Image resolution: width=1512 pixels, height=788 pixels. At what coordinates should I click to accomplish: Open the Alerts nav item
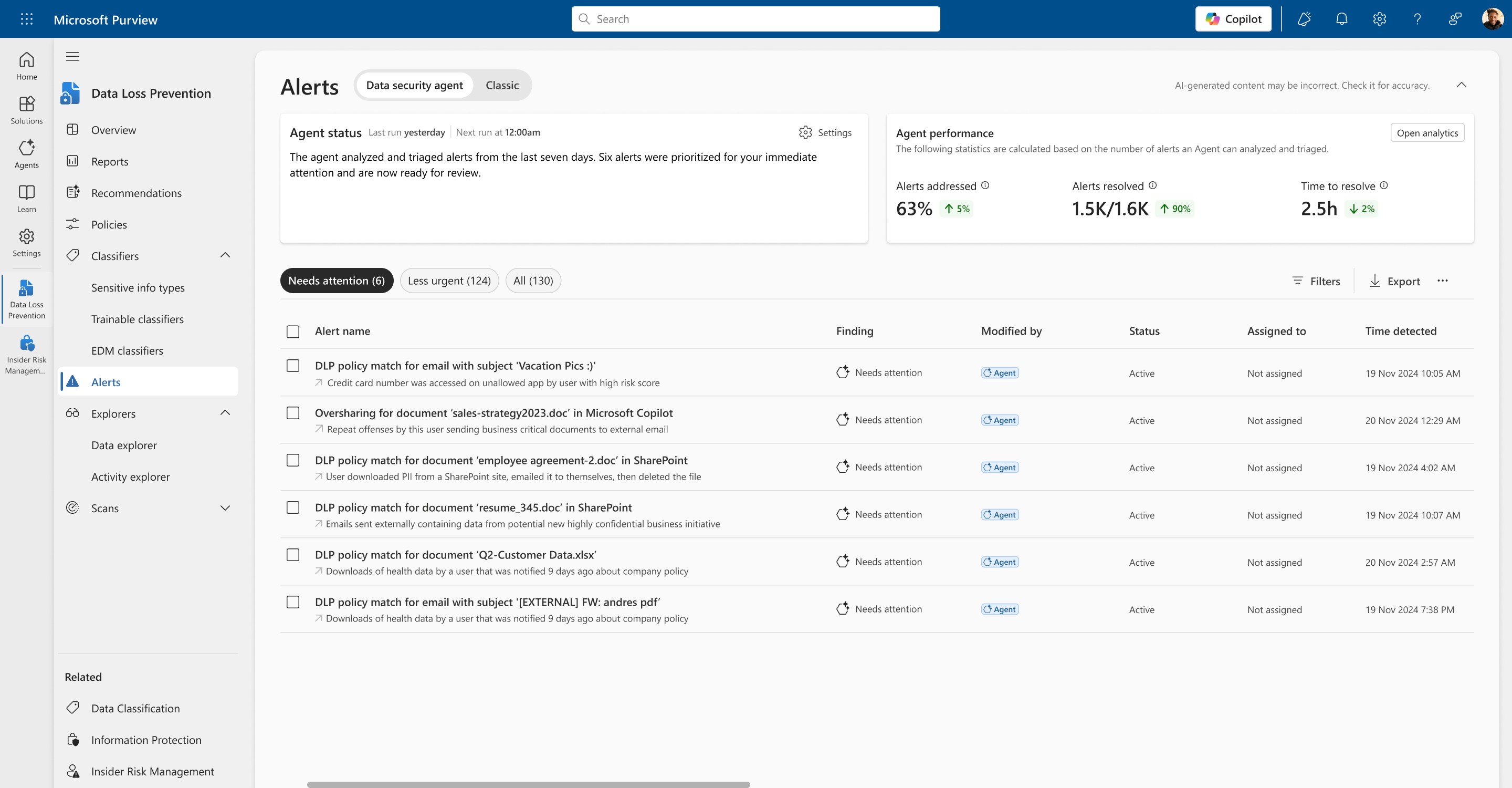[148, 382]
